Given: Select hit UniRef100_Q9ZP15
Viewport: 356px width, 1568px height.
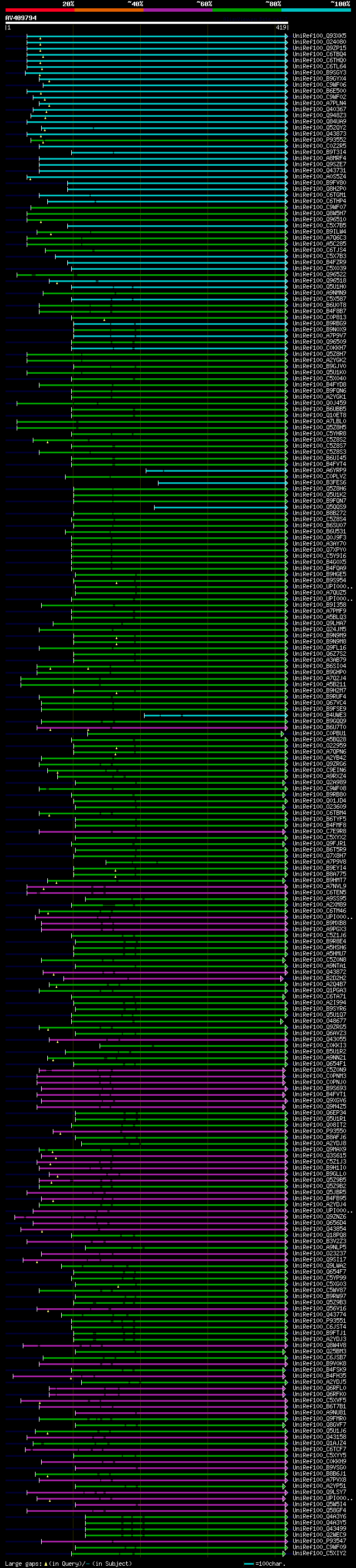Looking at the screenshot, I should 319,48.
